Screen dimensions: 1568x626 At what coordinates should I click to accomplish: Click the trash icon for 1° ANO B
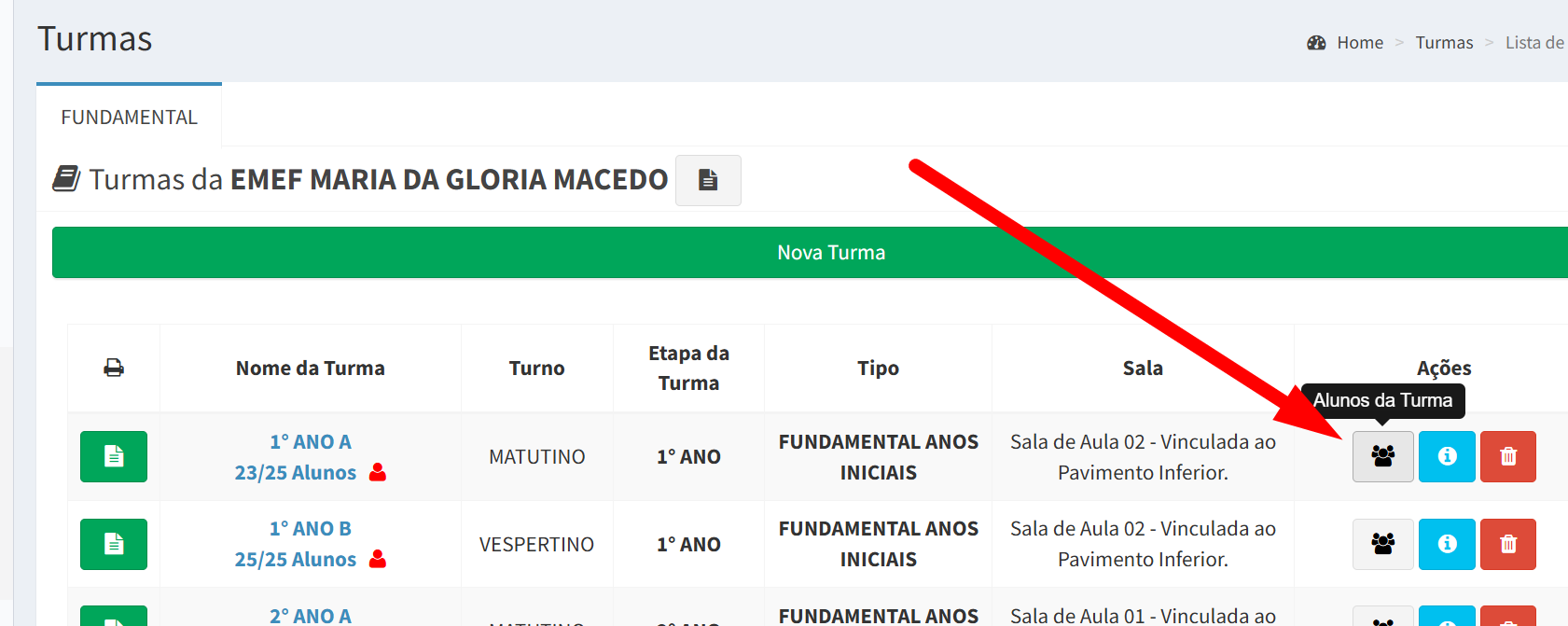(1507, 544)
